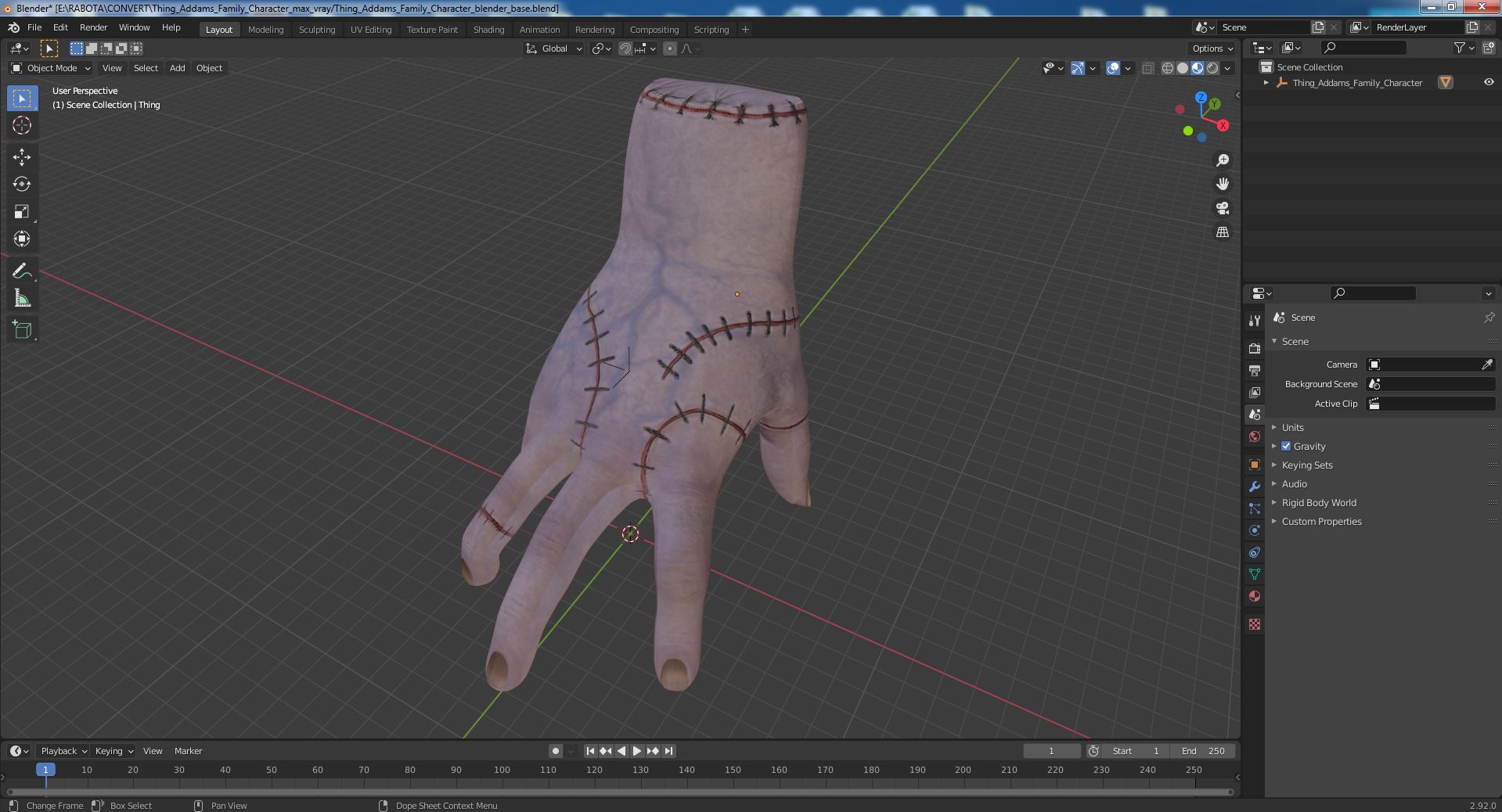This screenshot has width=1502, height=812.
Task: Switch orthographic/perspective grid icon
Action: click(1223, 232)
